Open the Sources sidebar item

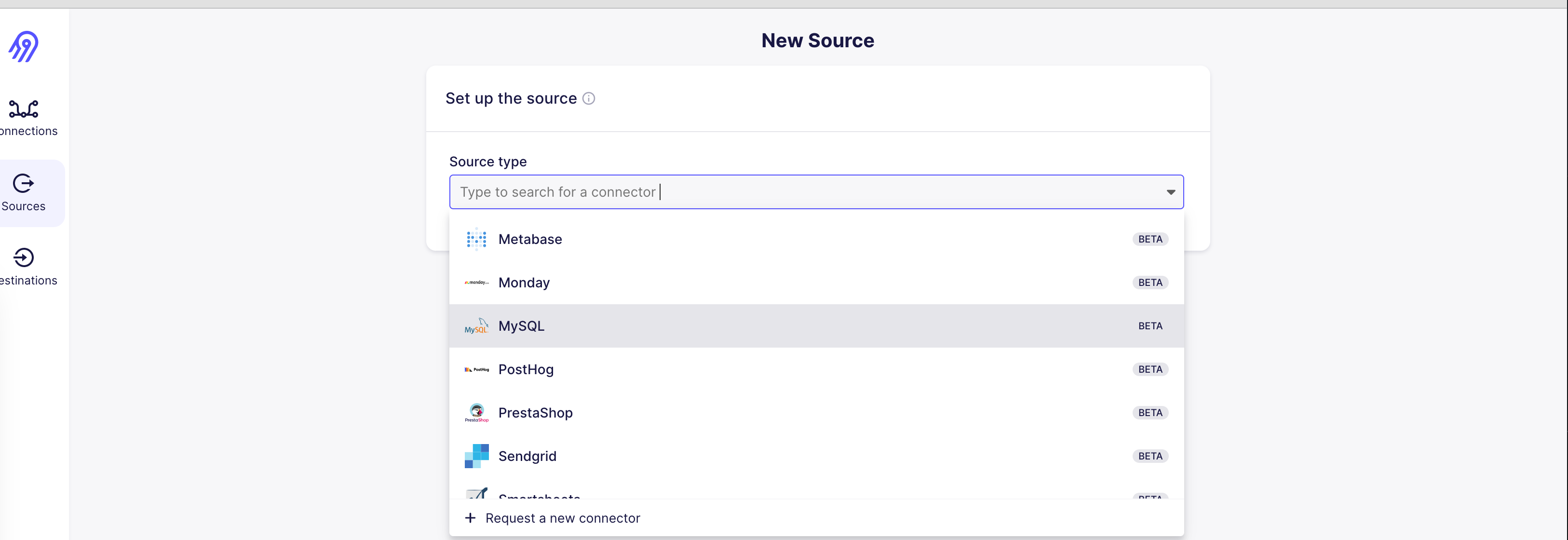click(24, 193)
